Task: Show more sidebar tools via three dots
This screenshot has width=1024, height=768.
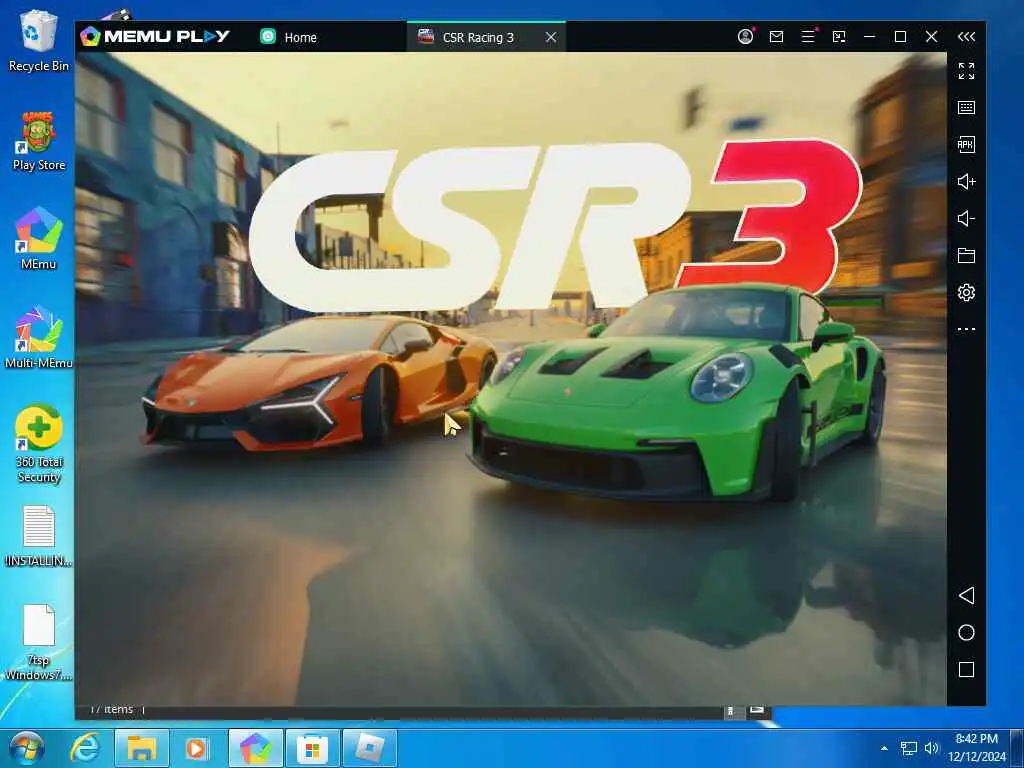Action: click(x=967, y=329)
